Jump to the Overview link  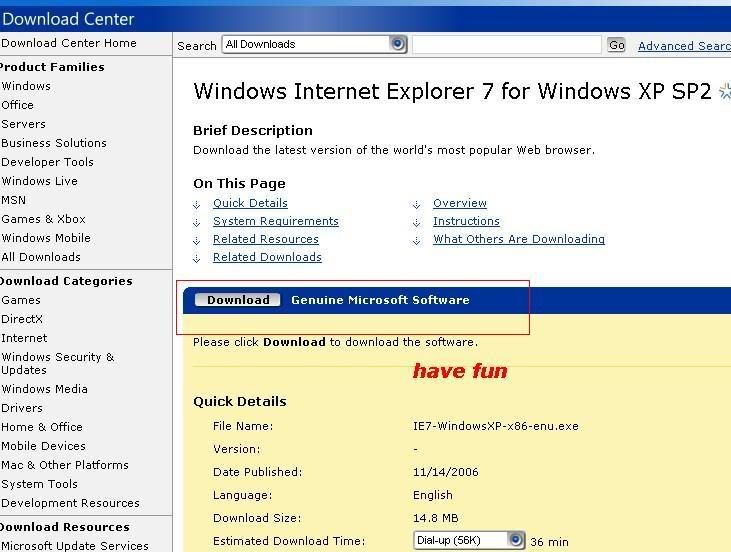460,203
